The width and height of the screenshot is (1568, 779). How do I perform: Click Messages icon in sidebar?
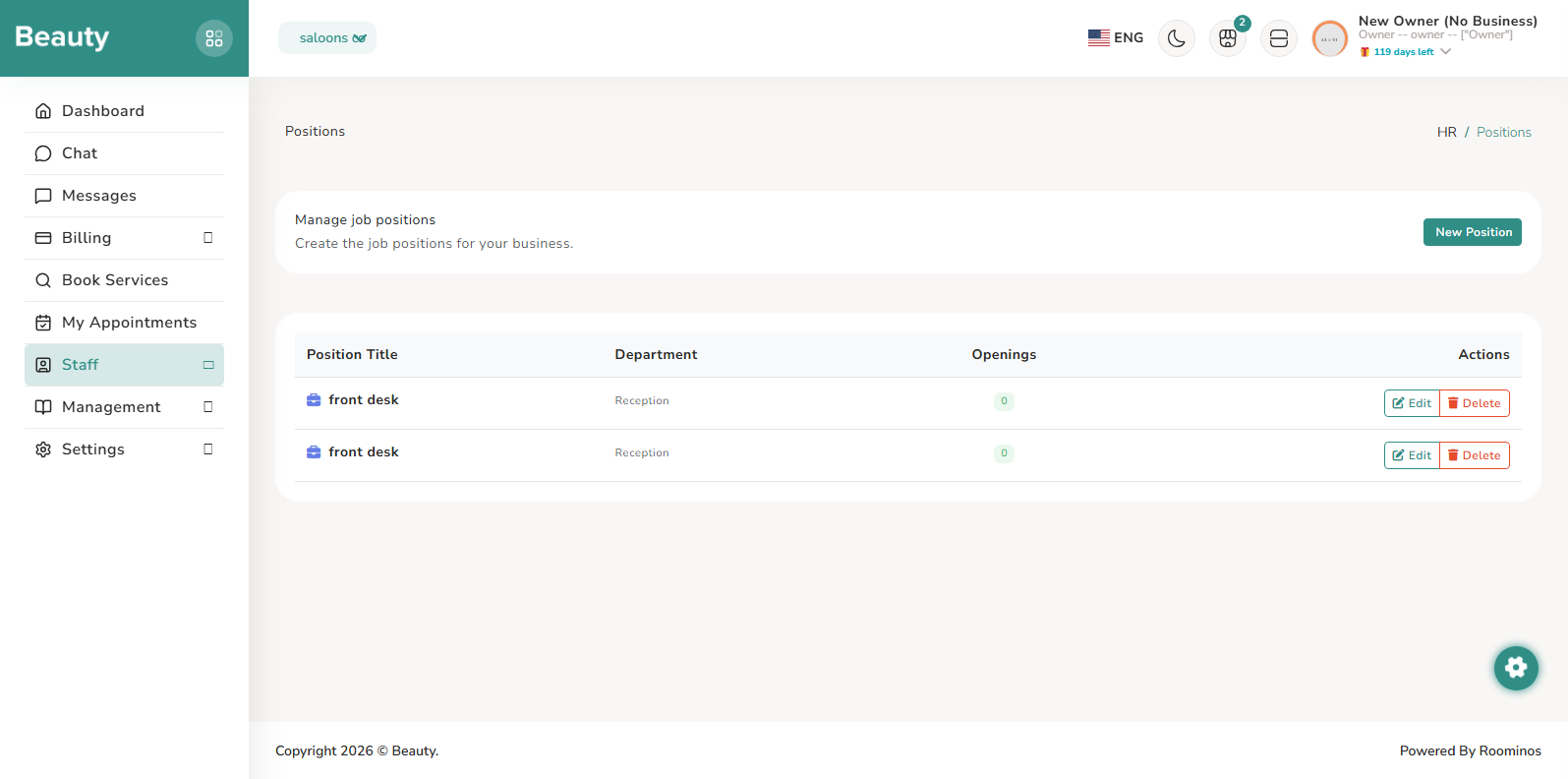click(x=43, y=196)
